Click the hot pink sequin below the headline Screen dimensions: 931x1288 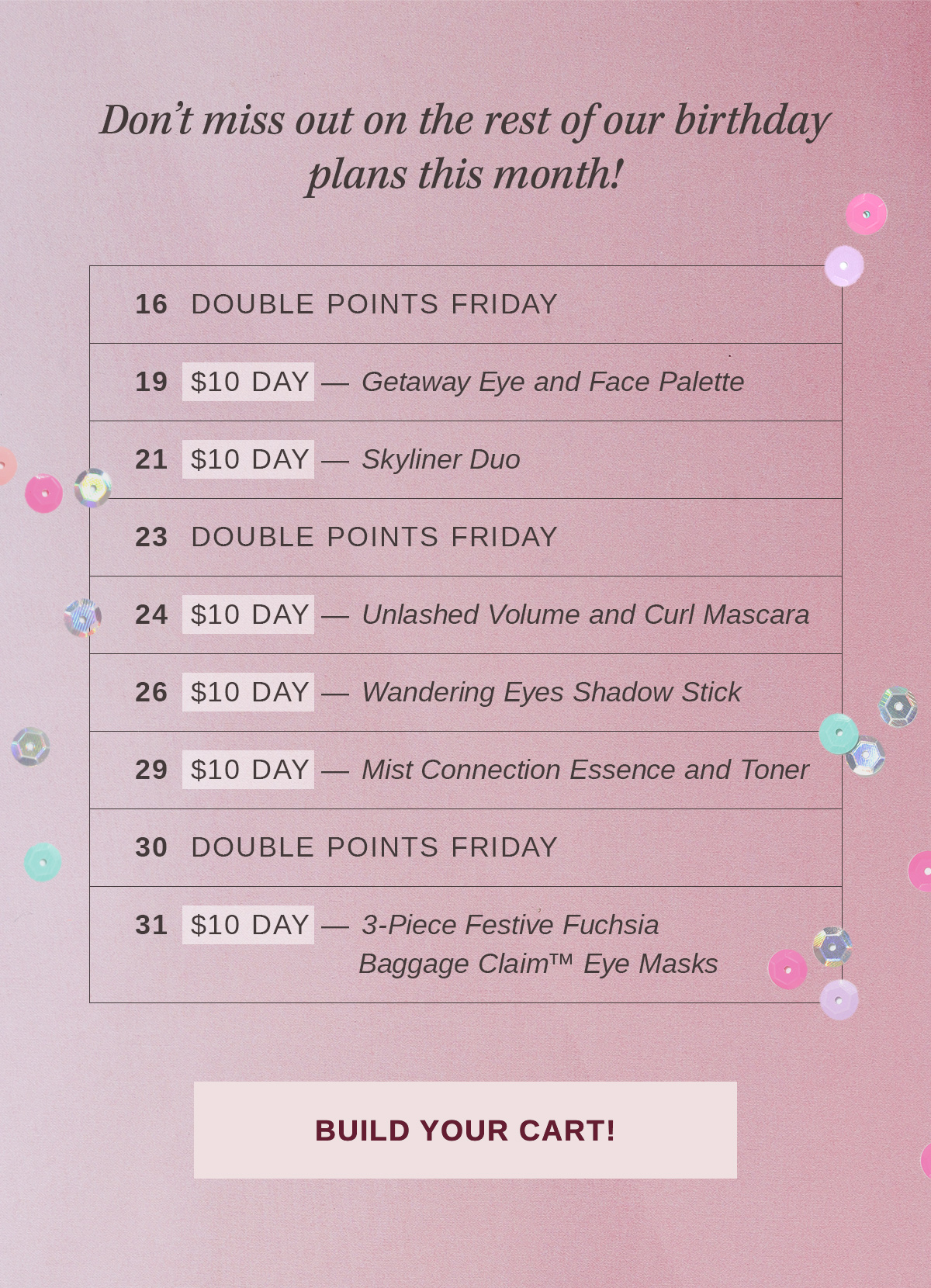coord(866,214)
